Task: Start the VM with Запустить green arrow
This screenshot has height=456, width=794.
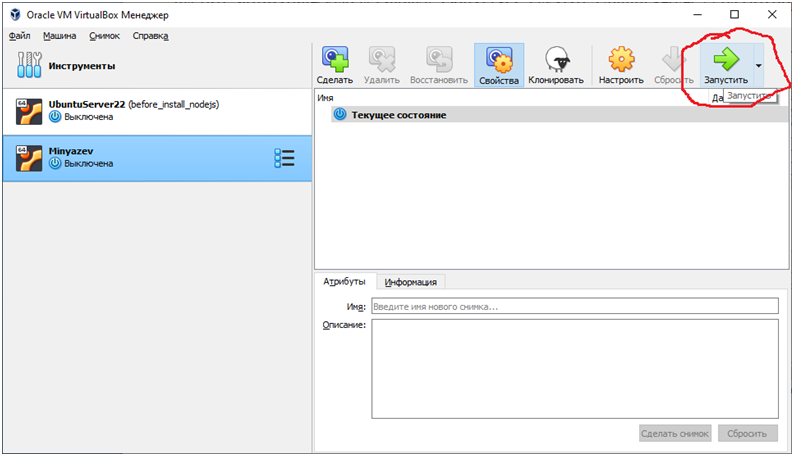Action: [726, 59]
